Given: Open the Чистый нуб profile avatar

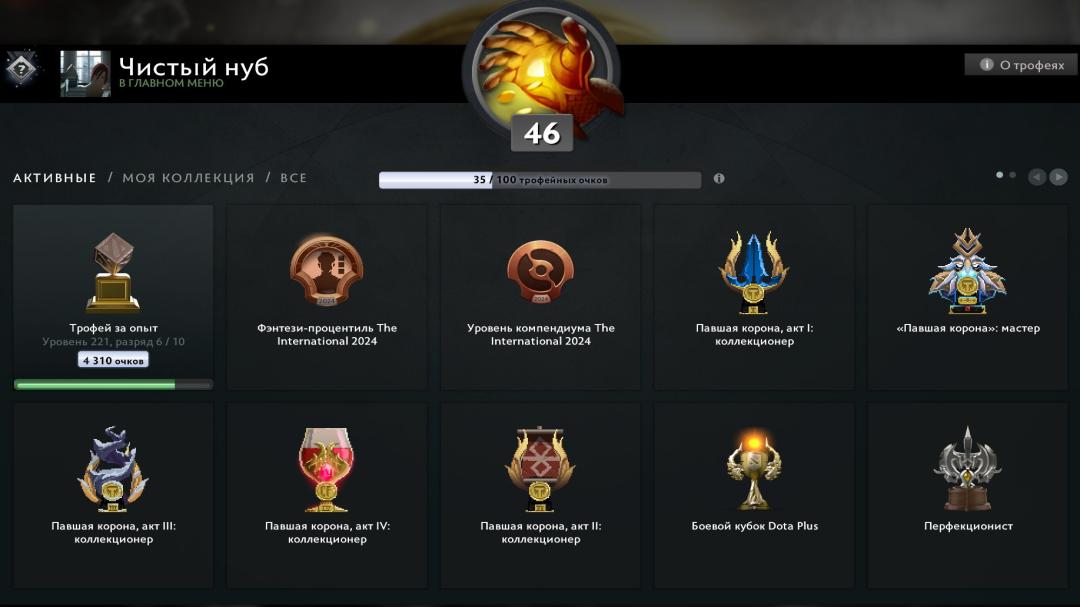Looking at the screenshot, I should (85, 73).
